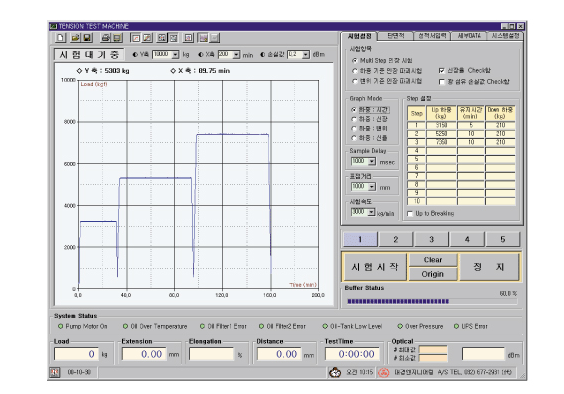Click the Step 2 Up 하중 cell 5250
Screen dimensions: 564x394
tap(441, 134)
